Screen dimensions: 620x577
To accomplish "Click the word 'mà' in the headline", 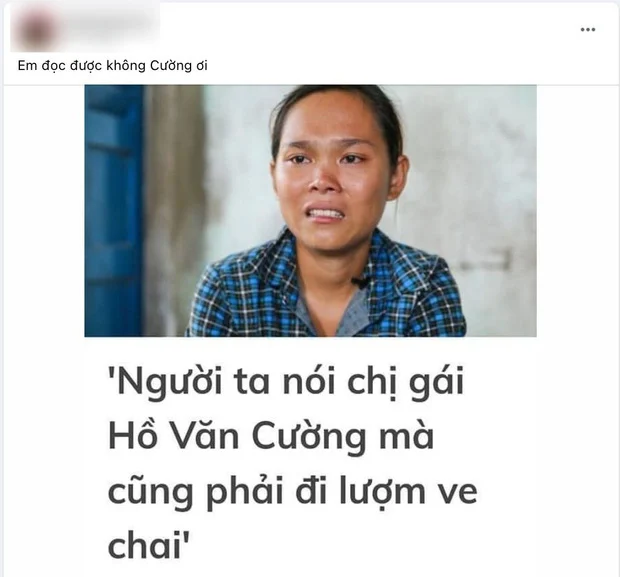I will click(407, 439).
